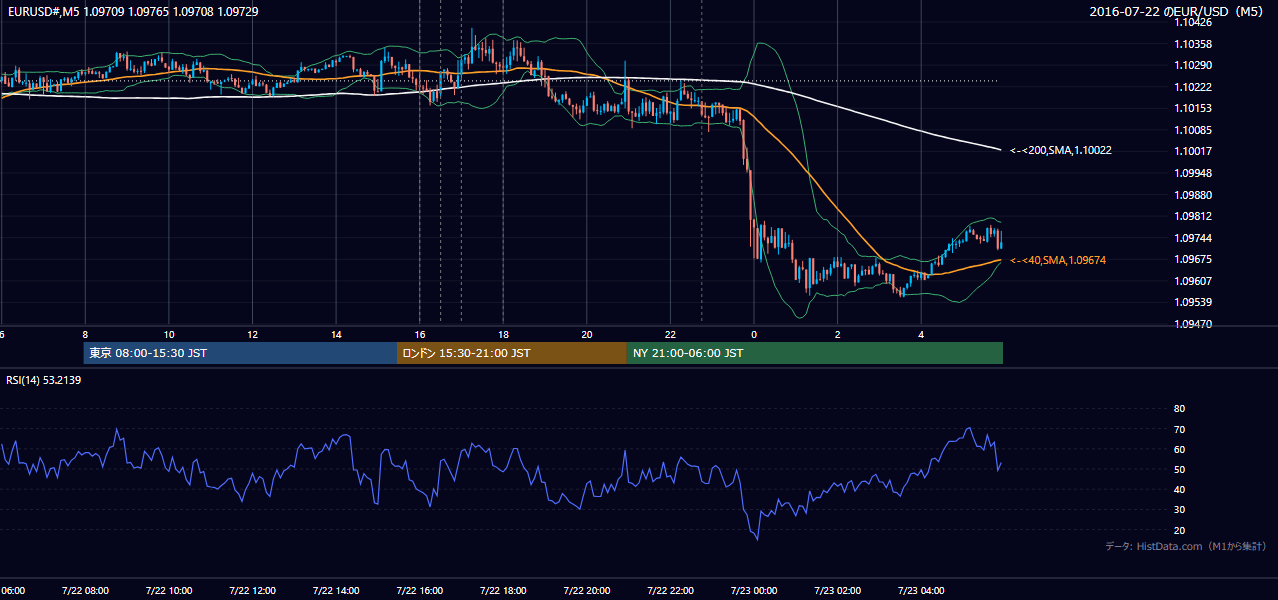Click price axis value 1.10290
This screenshot has width=1278, height=600.
pyautogui.click(x=1193, y=66)
